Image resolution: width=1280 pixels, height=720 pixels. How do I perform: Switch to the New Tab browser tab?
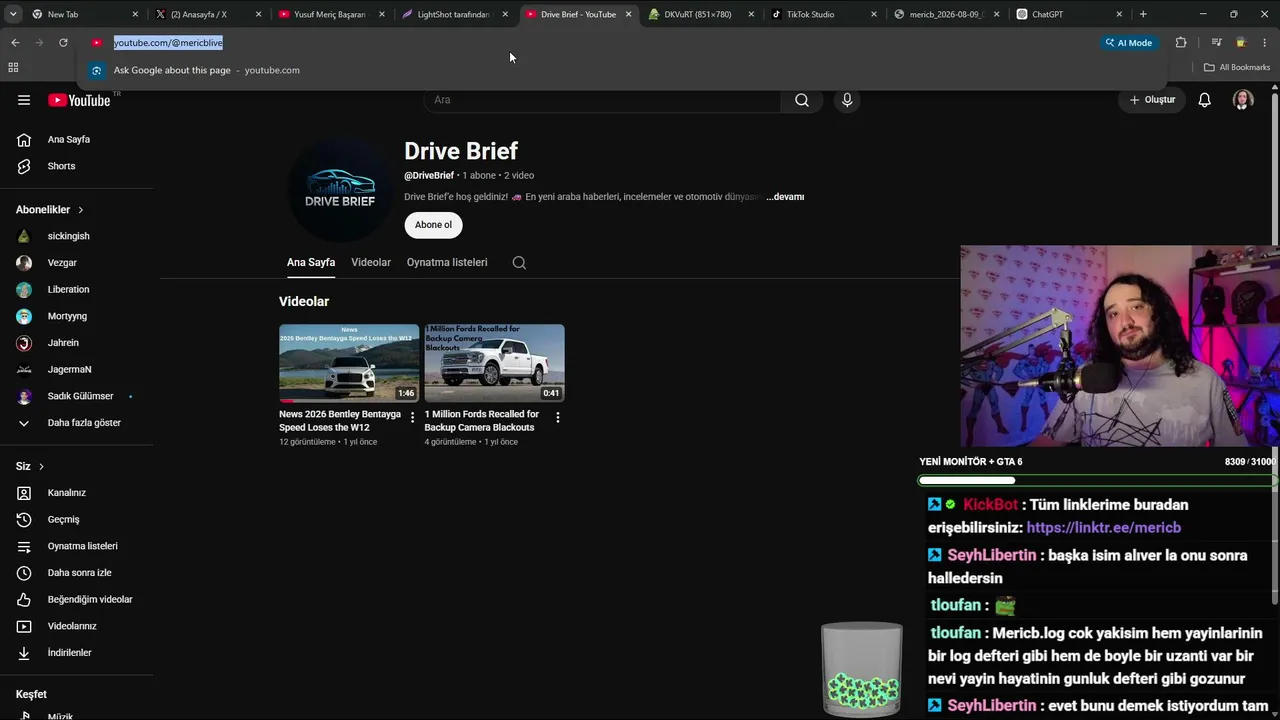click(84, 15)
